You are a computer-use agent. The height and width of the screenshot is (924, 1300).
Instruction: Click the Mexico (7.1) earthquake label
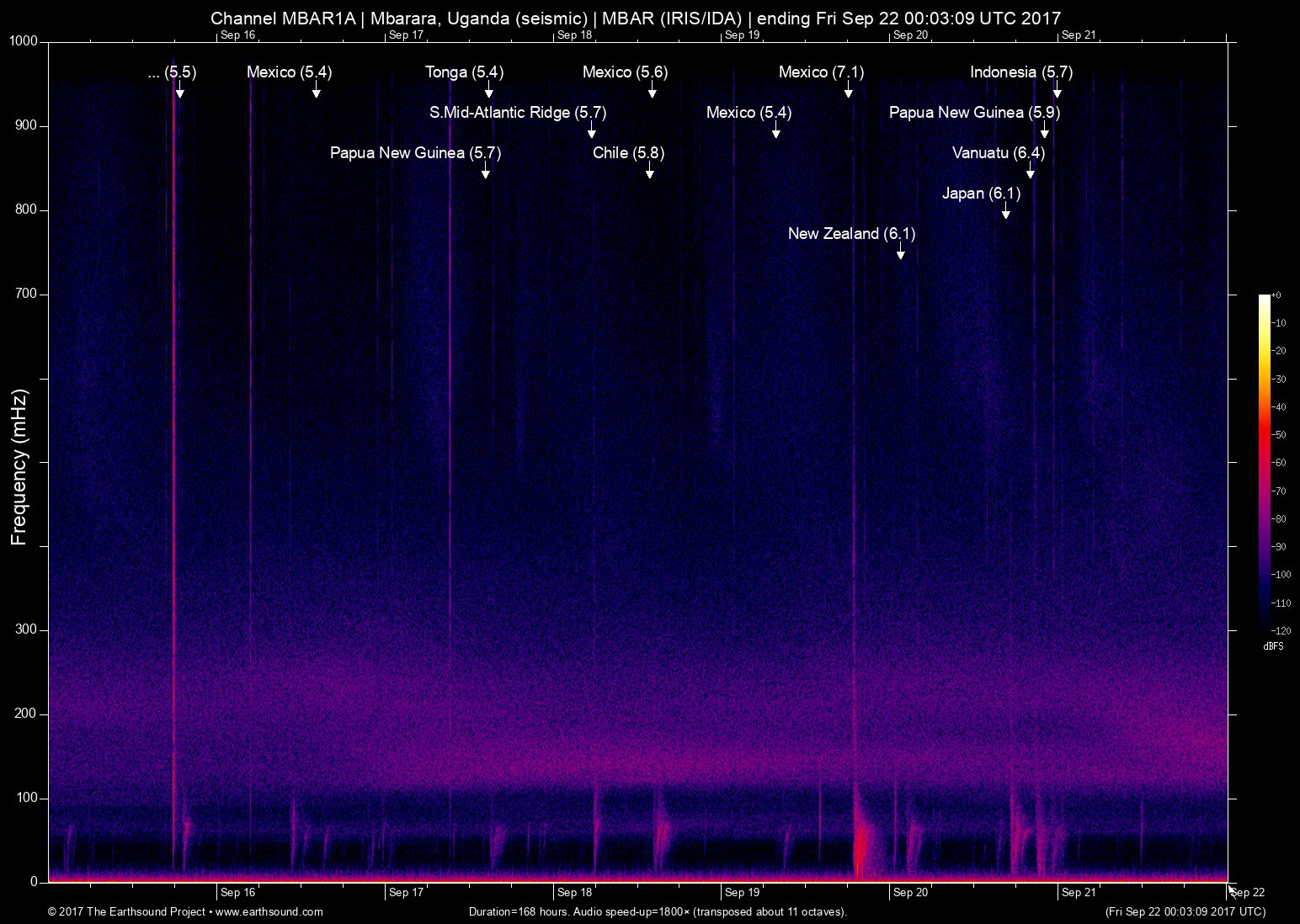[821, 72]
